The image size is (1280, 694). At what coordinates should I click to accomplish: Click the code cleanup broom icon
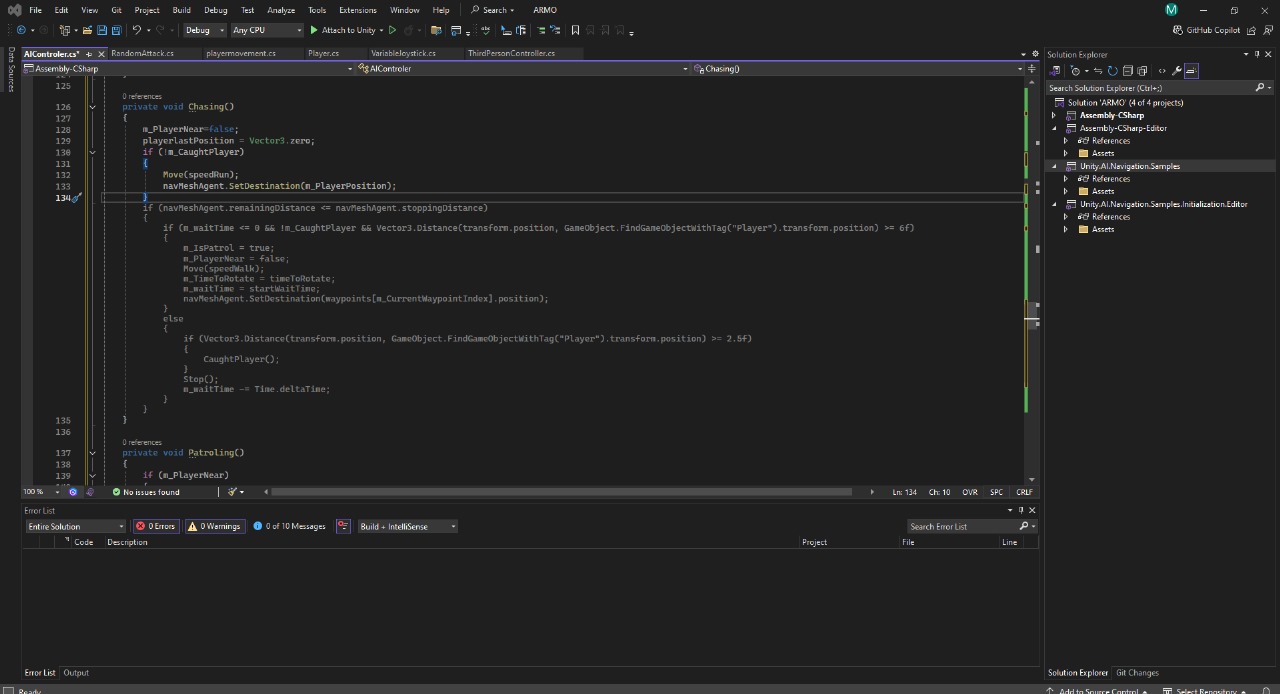(232, 492)
